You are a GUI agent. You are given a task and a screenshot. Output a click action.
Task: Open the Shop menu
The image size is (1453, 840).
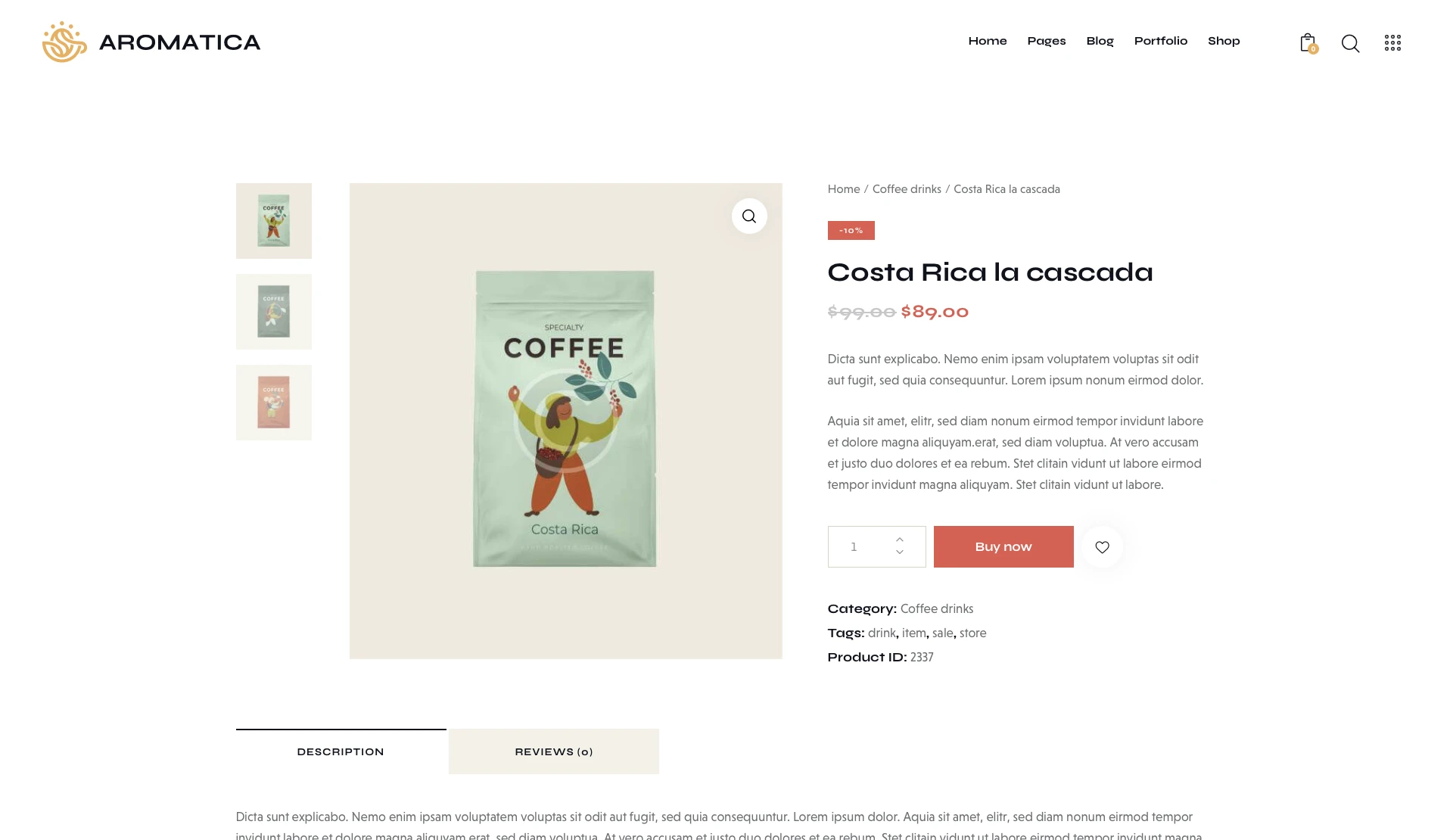coord(1224,41)
